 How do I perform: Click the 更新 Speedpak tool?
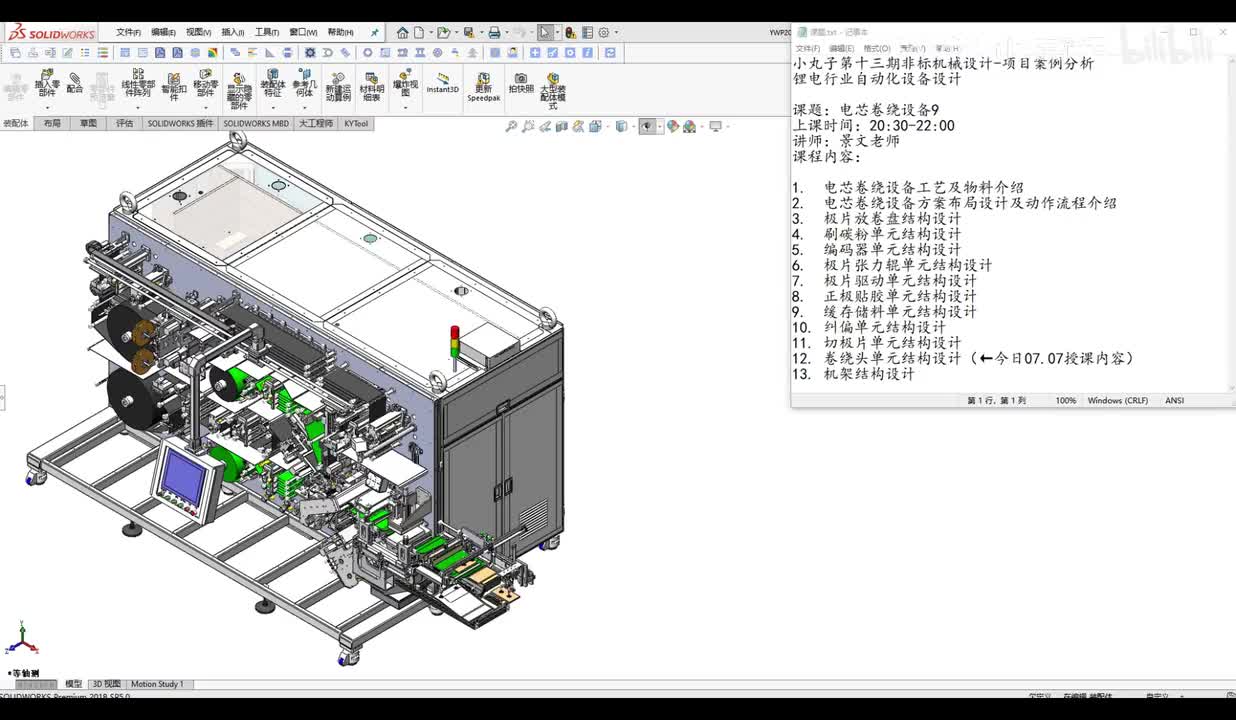(483, 87)
